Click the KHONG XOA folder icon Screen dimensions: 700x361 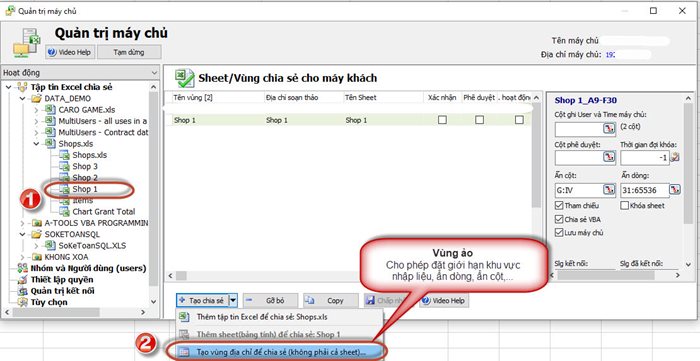coord(37,257)
